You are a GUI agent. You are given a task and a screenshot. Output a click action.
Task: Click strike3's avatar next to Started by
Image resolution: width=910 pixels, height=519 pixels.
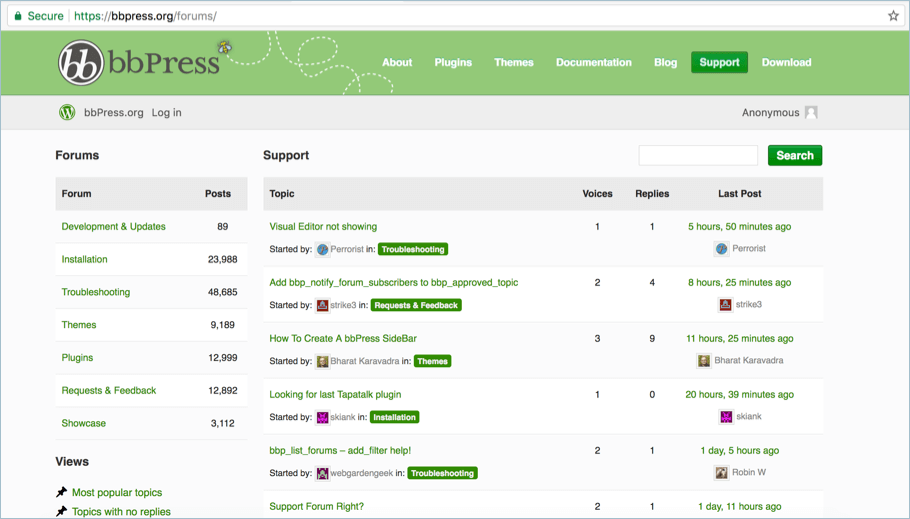[322, 305]
